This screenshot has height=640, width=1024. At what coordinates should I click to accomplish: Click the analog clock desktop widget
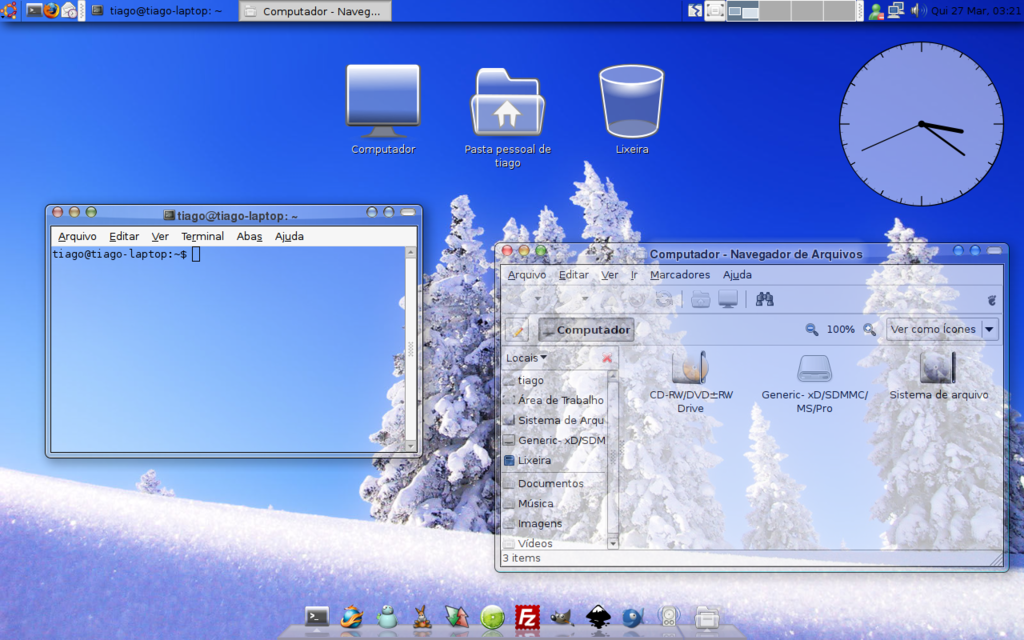[921, 124]
